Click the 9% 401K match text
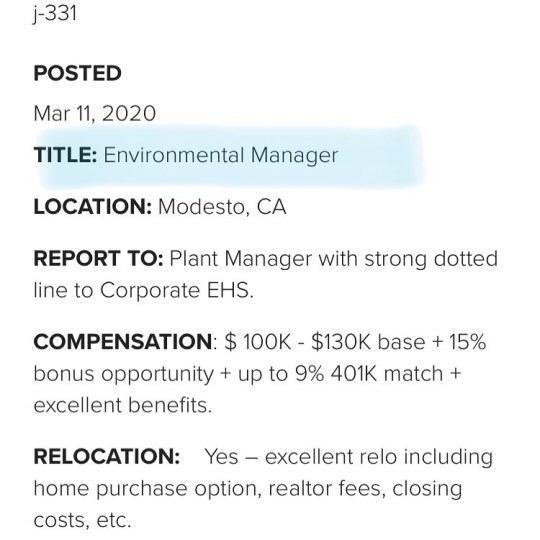 pos(369,374)
